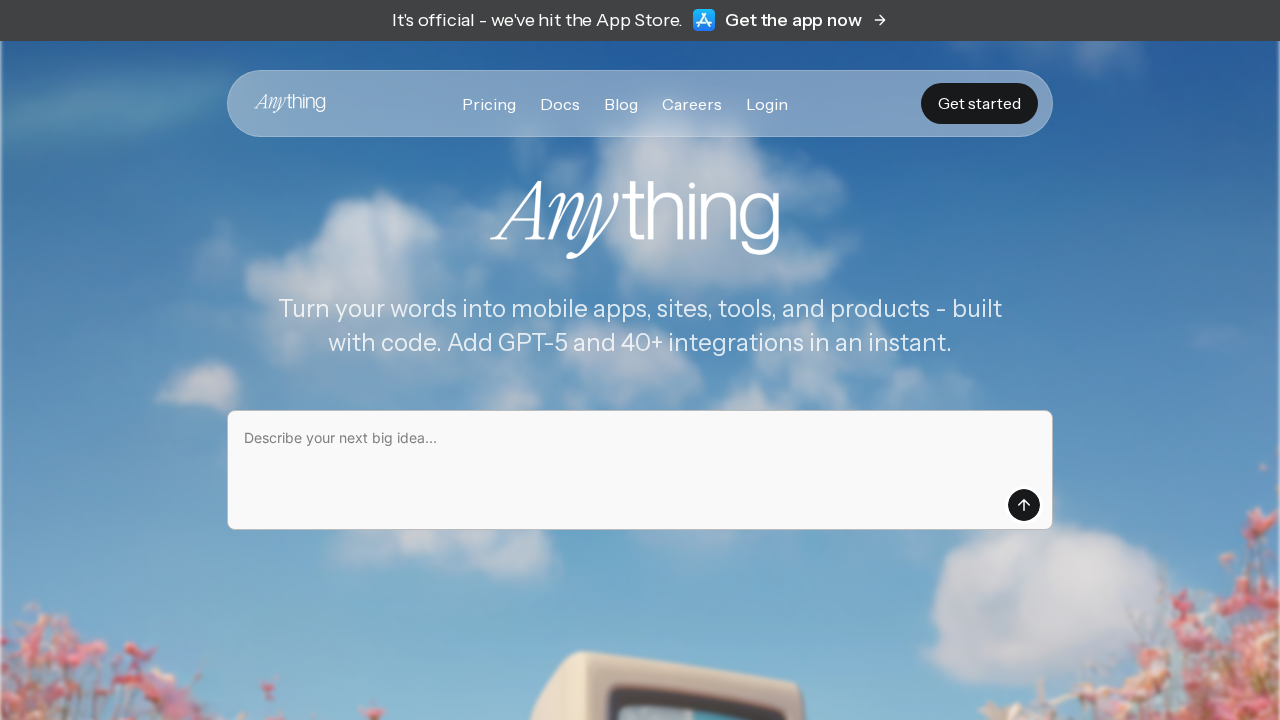Click the It's official announcement text
The height and width of the screenshot is (720, 1280).
point(537,20)
